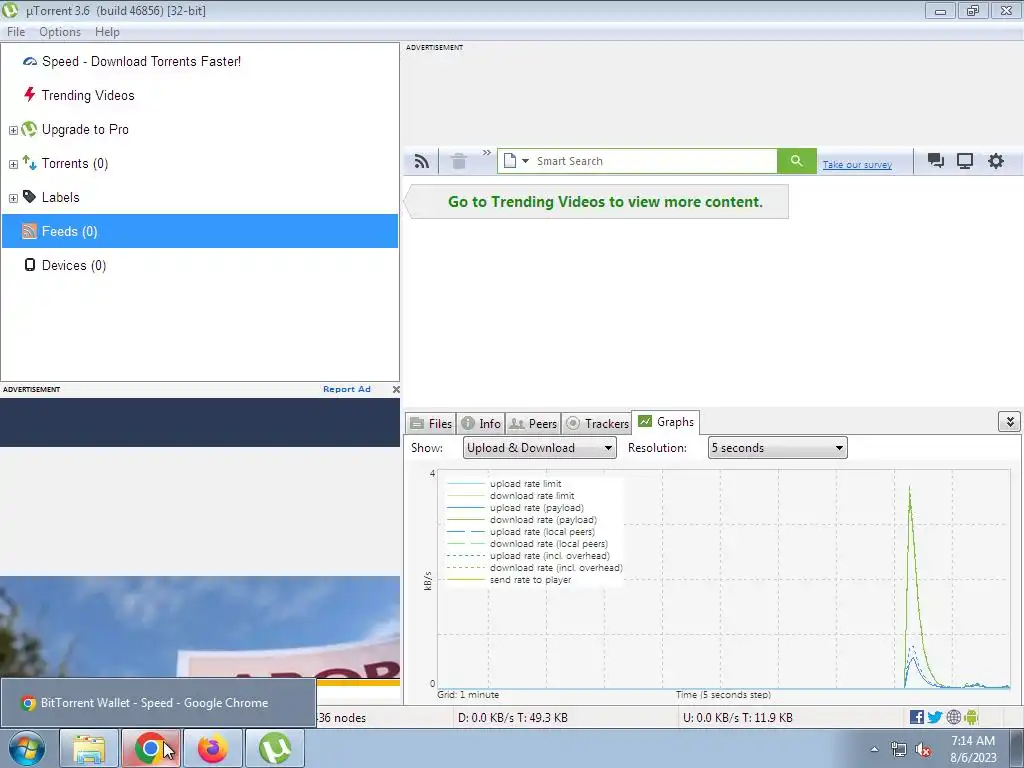This screenshot has width=1024, height=768.
Task: Click the Twitter icon in status bar
Action: [x=935, y=717]
